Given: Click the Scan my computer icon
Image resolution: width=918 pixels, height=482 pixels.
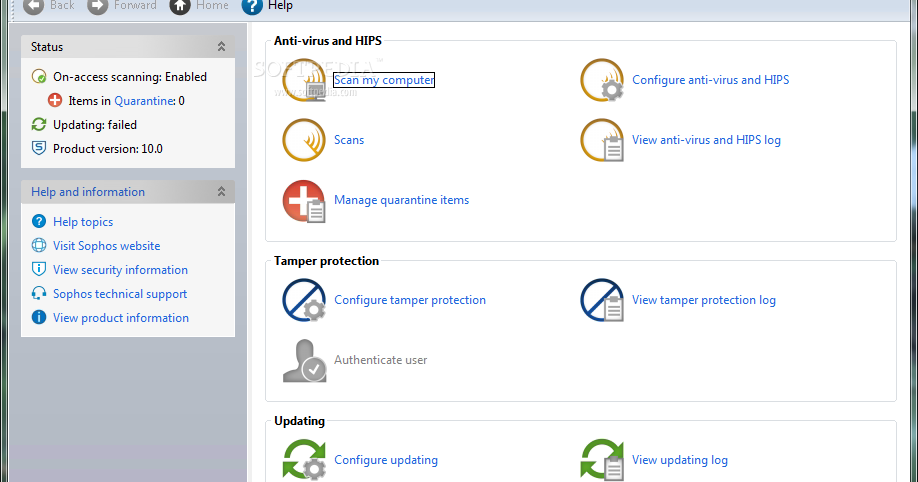Looking at the screenshot, I should click(304, 80).
